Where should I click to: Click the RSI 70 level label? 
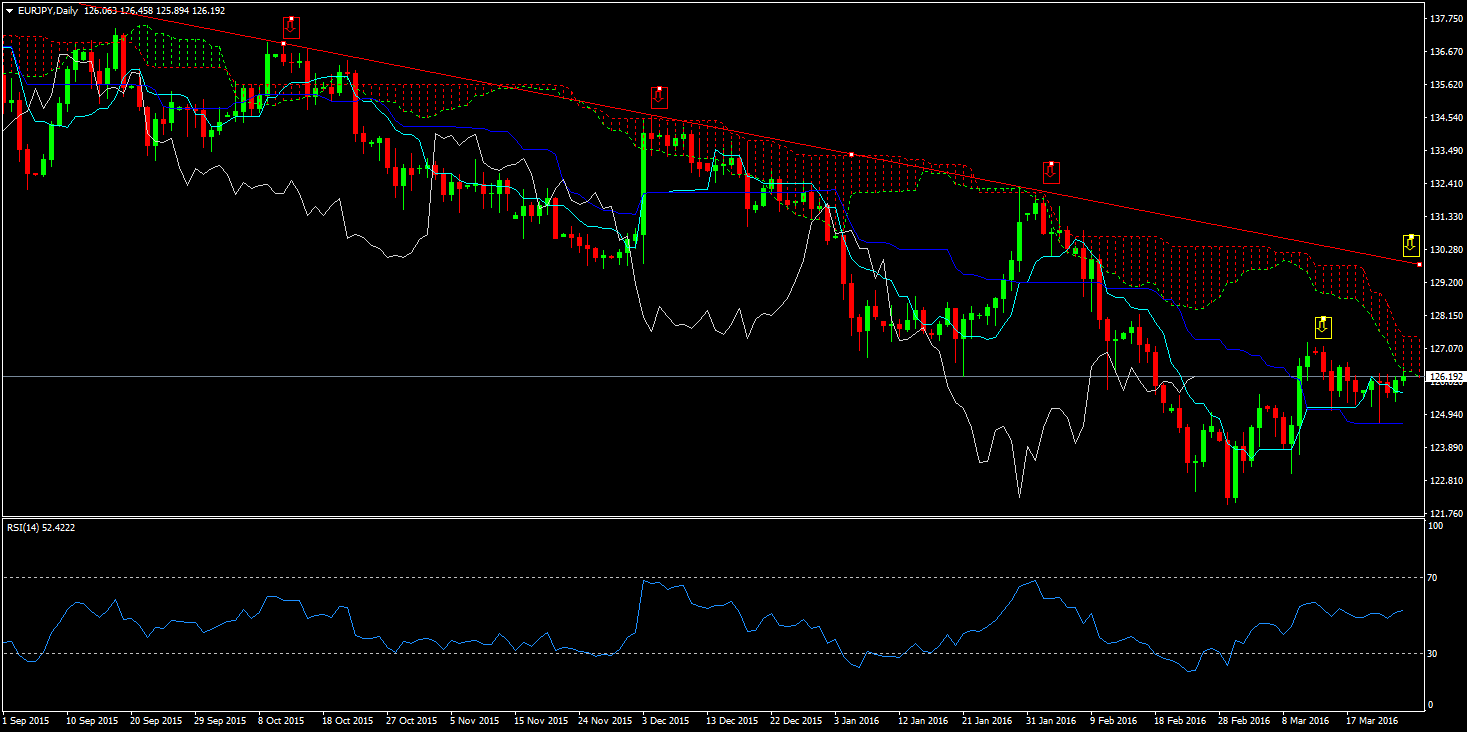[1433, 578]
